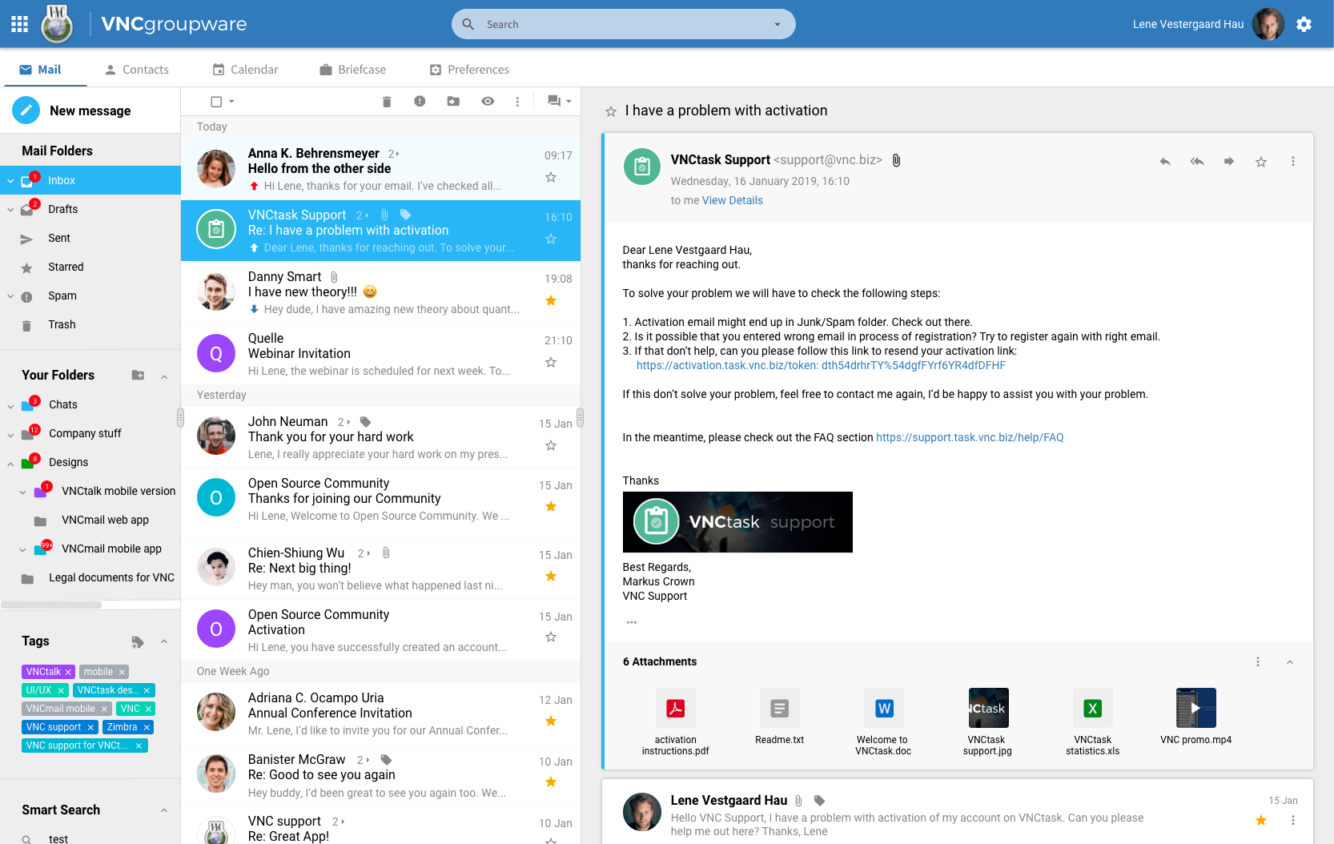Select the Mail tab

pyautogui.click(x=40, y=70)
